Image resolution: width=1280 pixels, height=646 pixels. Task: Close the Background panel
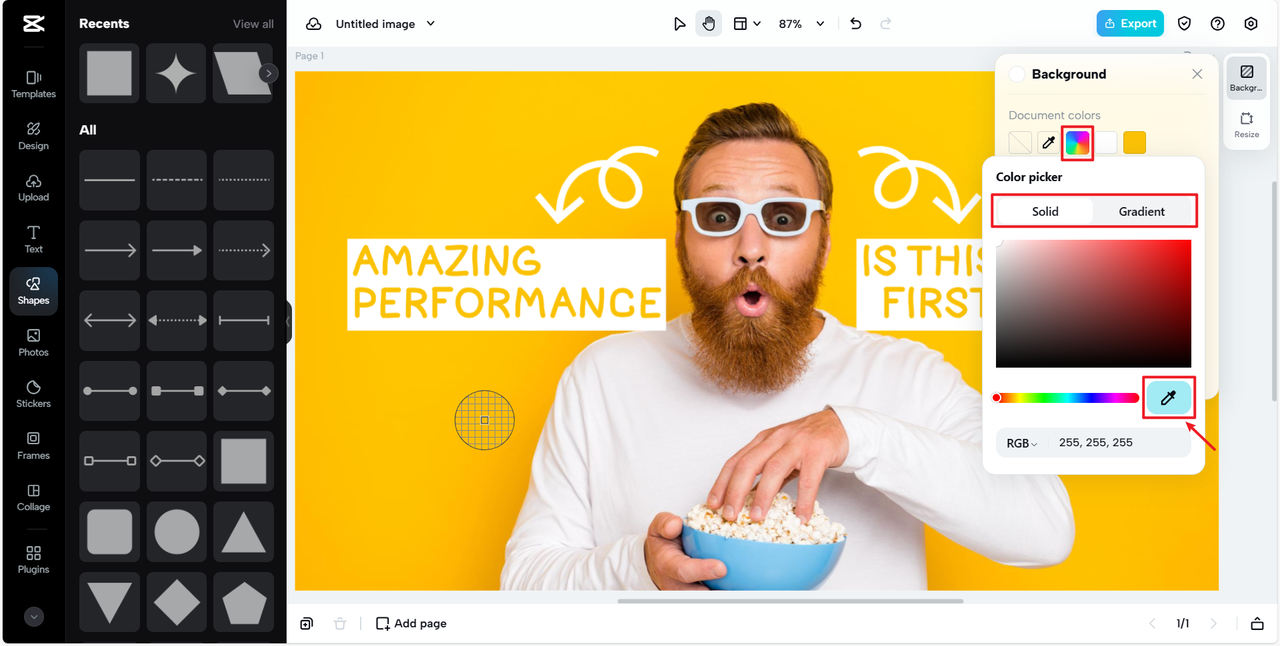[1197, 74]
